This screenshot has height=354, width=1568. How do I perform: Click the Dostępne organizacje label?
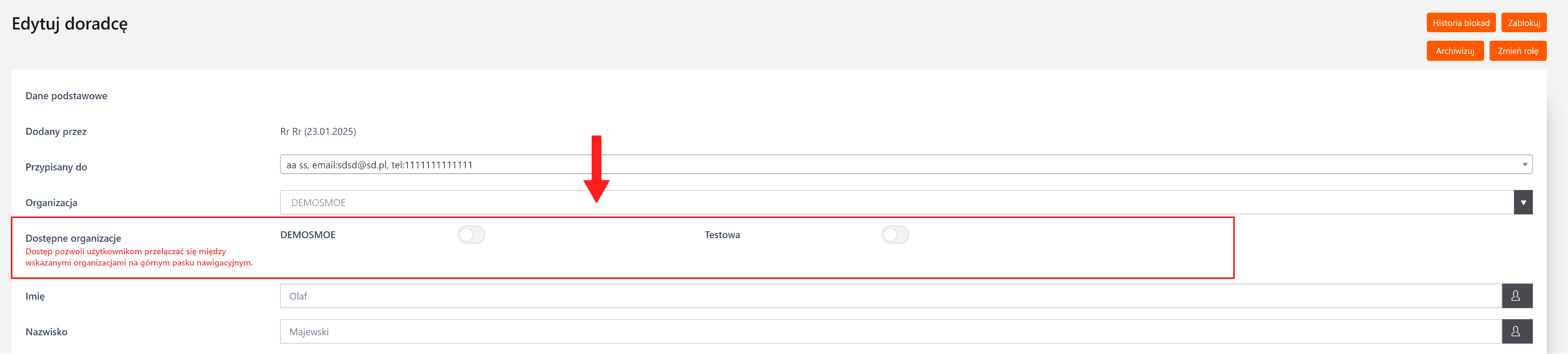point(73,238)
